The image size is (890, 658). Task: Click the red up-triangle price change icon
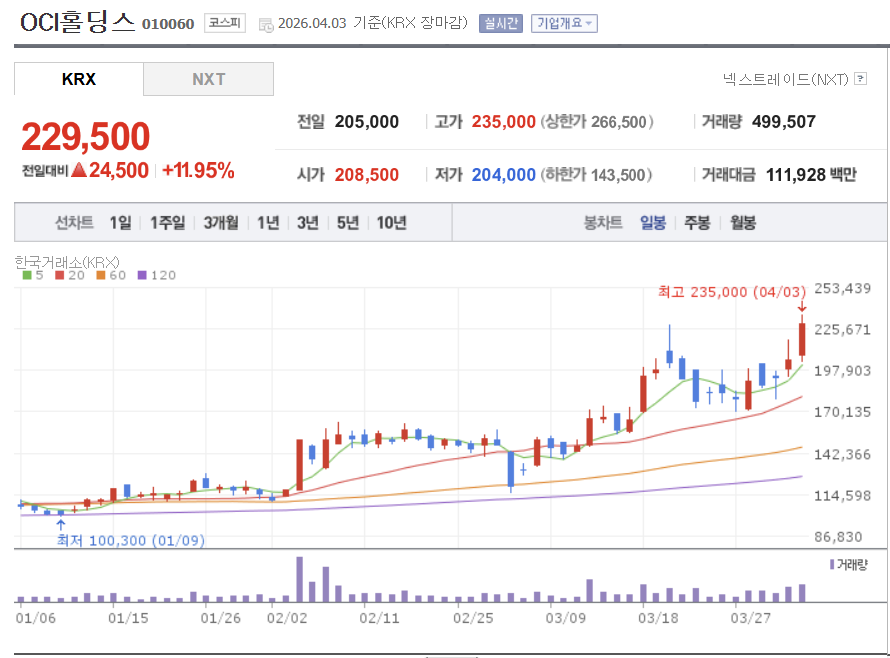79,169
